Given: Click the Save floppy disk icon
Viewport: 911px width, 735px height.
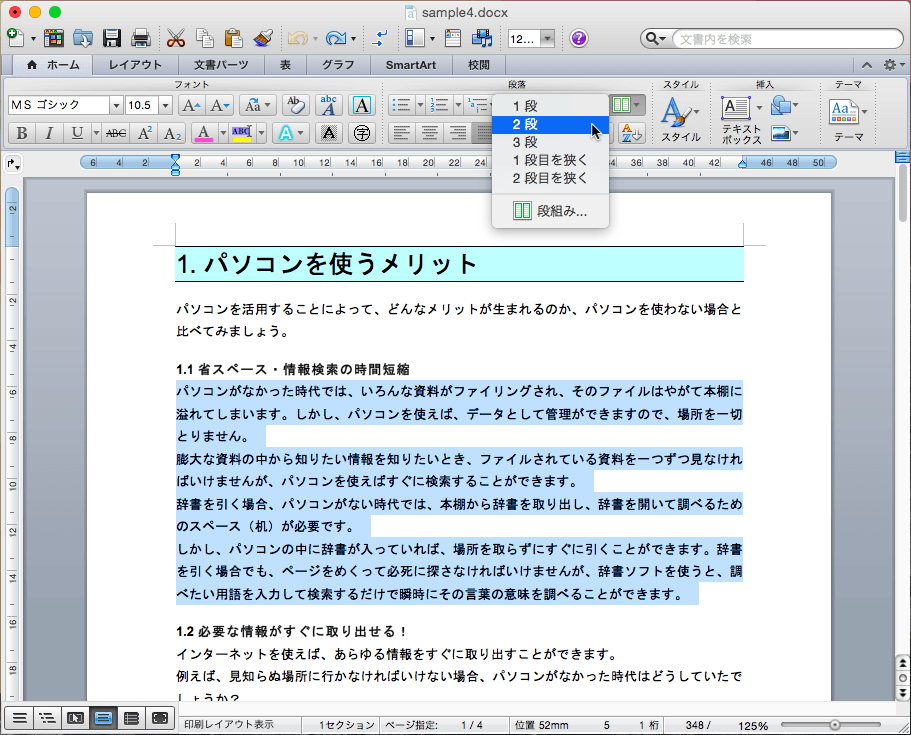Looking at the screenshot, I should (x=112, y=38).
